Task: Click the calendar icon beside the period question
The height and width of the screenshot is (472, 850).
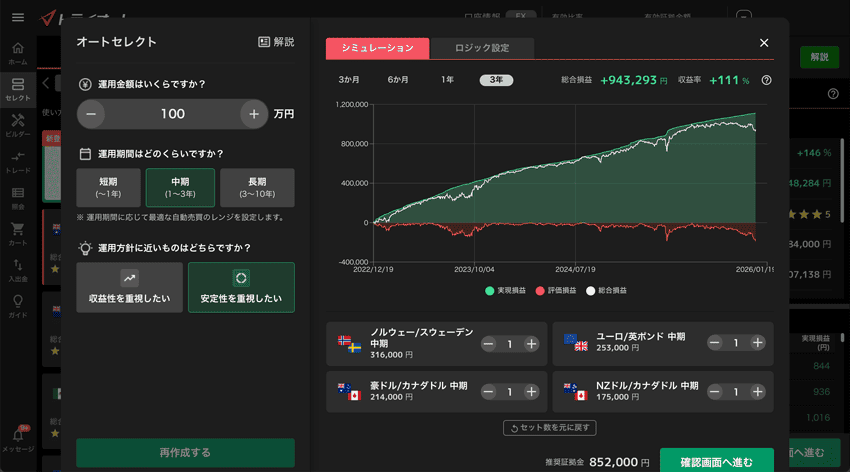Action: click(85, 154)
